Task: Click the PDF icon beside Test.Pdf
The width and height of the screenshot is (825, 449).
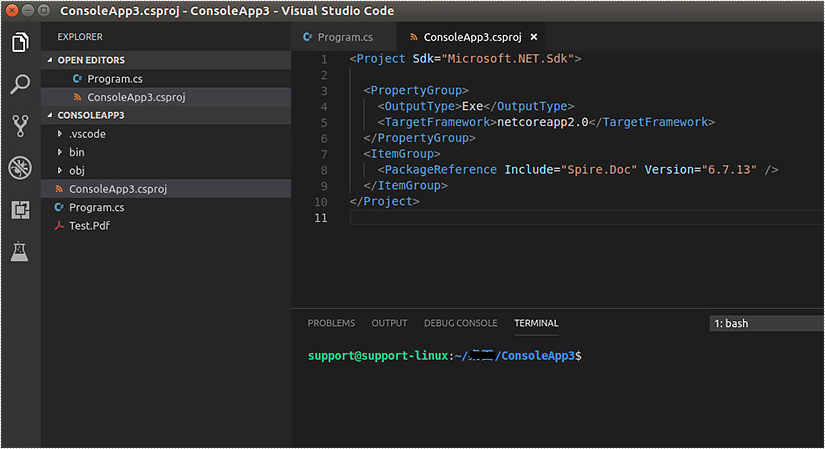Action: pos(59,225)
